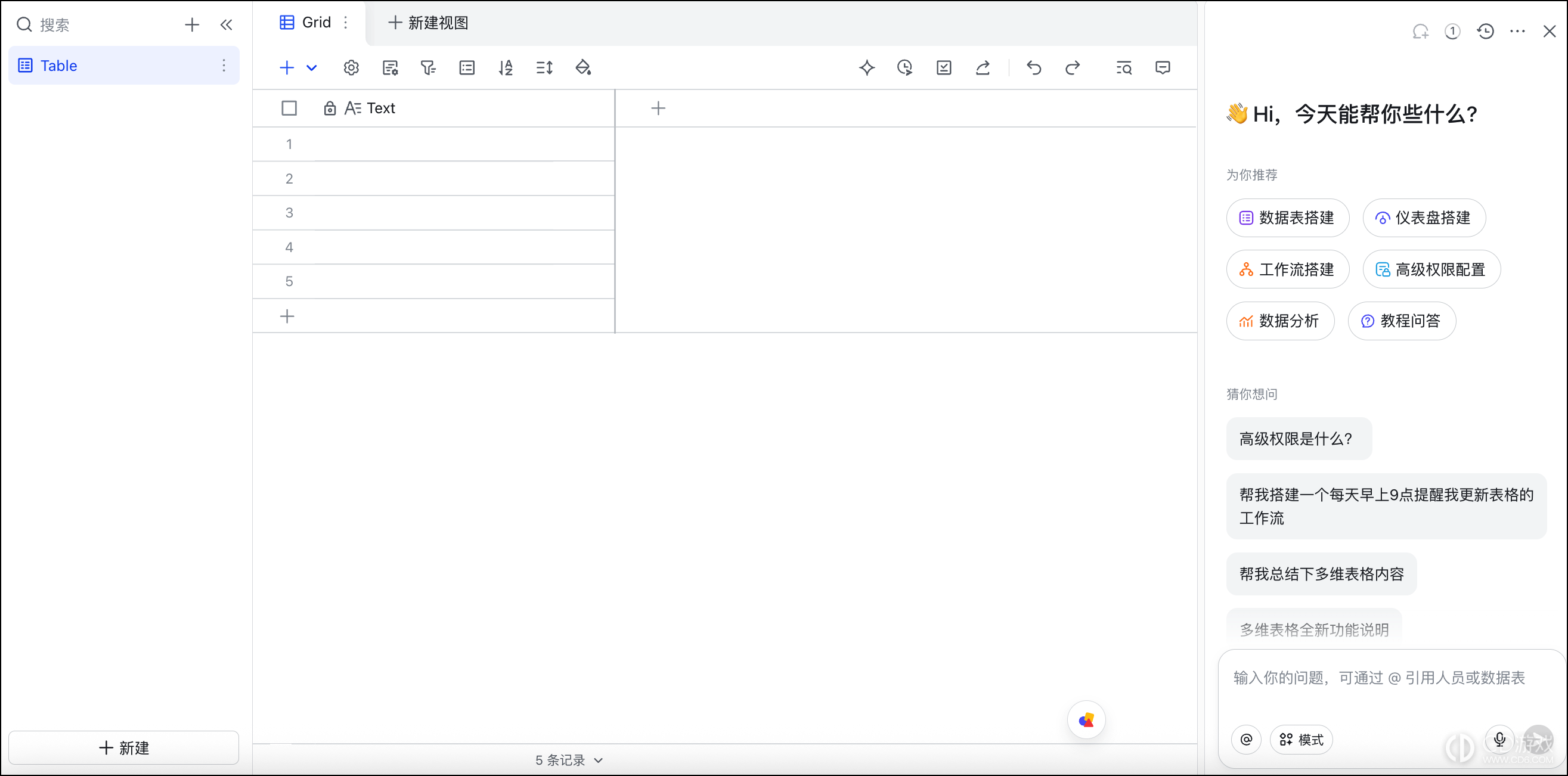This screenshot has width=1568, height=776.
Task: Click the 数据表搭建 suggestion
Action: (1287, 218)
